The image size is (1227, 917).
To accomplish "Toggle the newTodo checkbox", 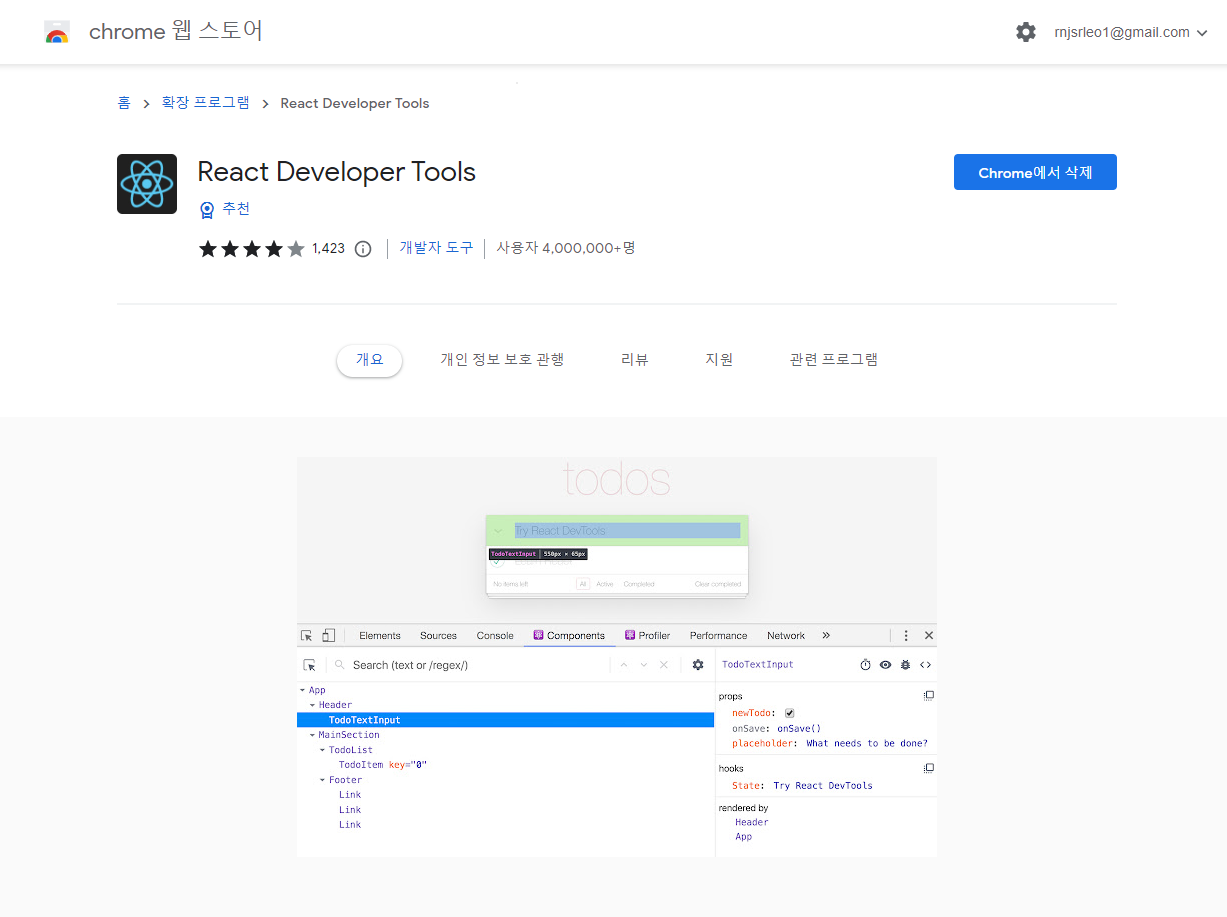I will (790, 713).
